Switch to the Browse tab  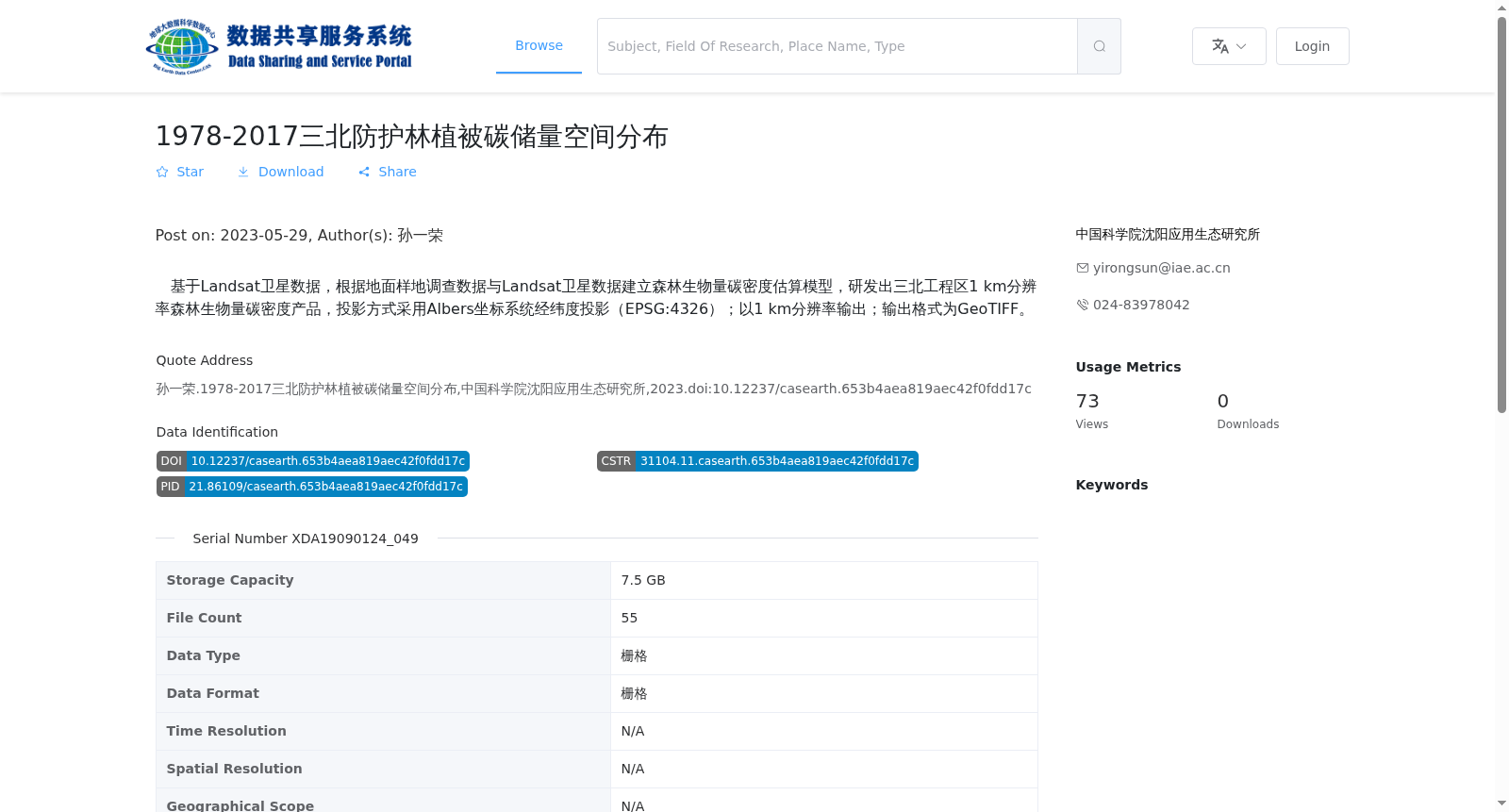tap(539, 45)
